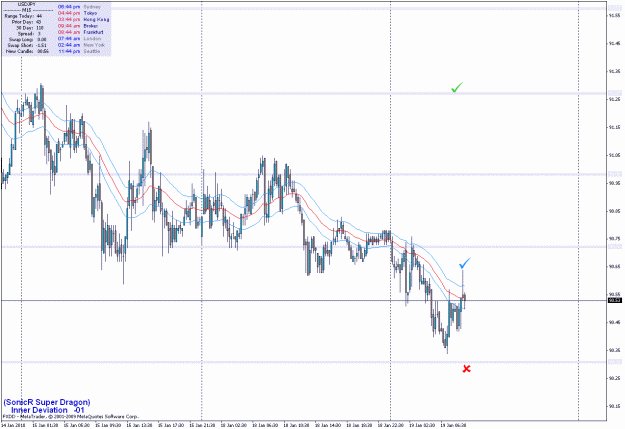Click the Sydney session time row

pos(79,7)
